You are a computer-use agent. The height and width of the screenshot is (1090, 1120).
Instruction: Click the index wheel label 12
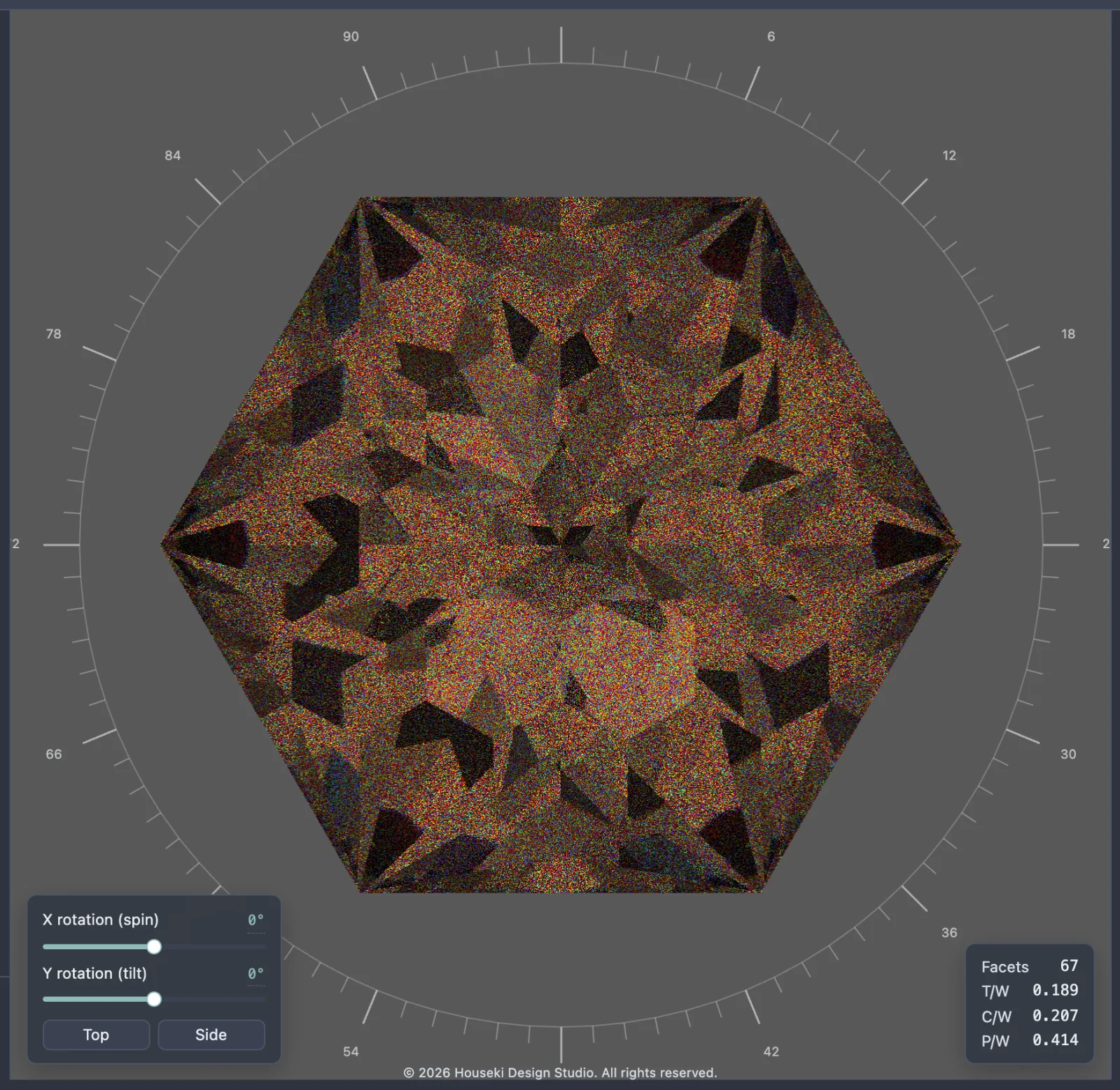(949, 155)
